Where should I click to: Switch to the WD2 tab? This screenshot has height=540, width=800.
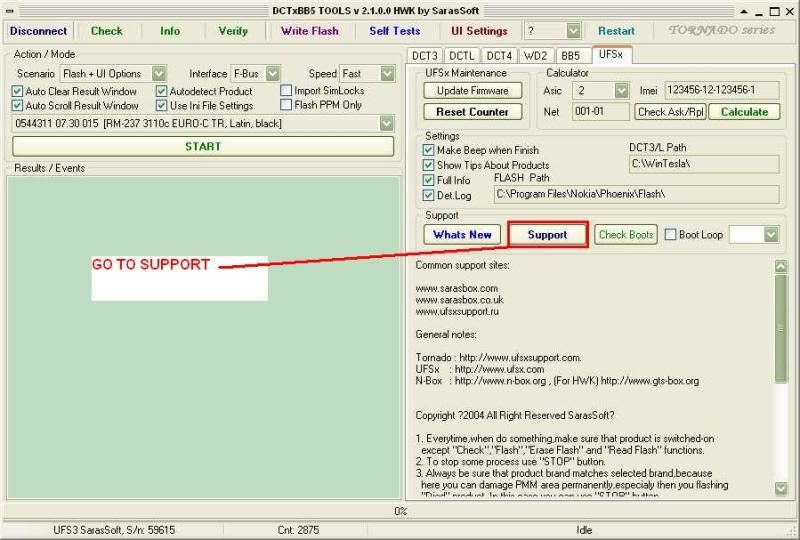tap(535, 56)
